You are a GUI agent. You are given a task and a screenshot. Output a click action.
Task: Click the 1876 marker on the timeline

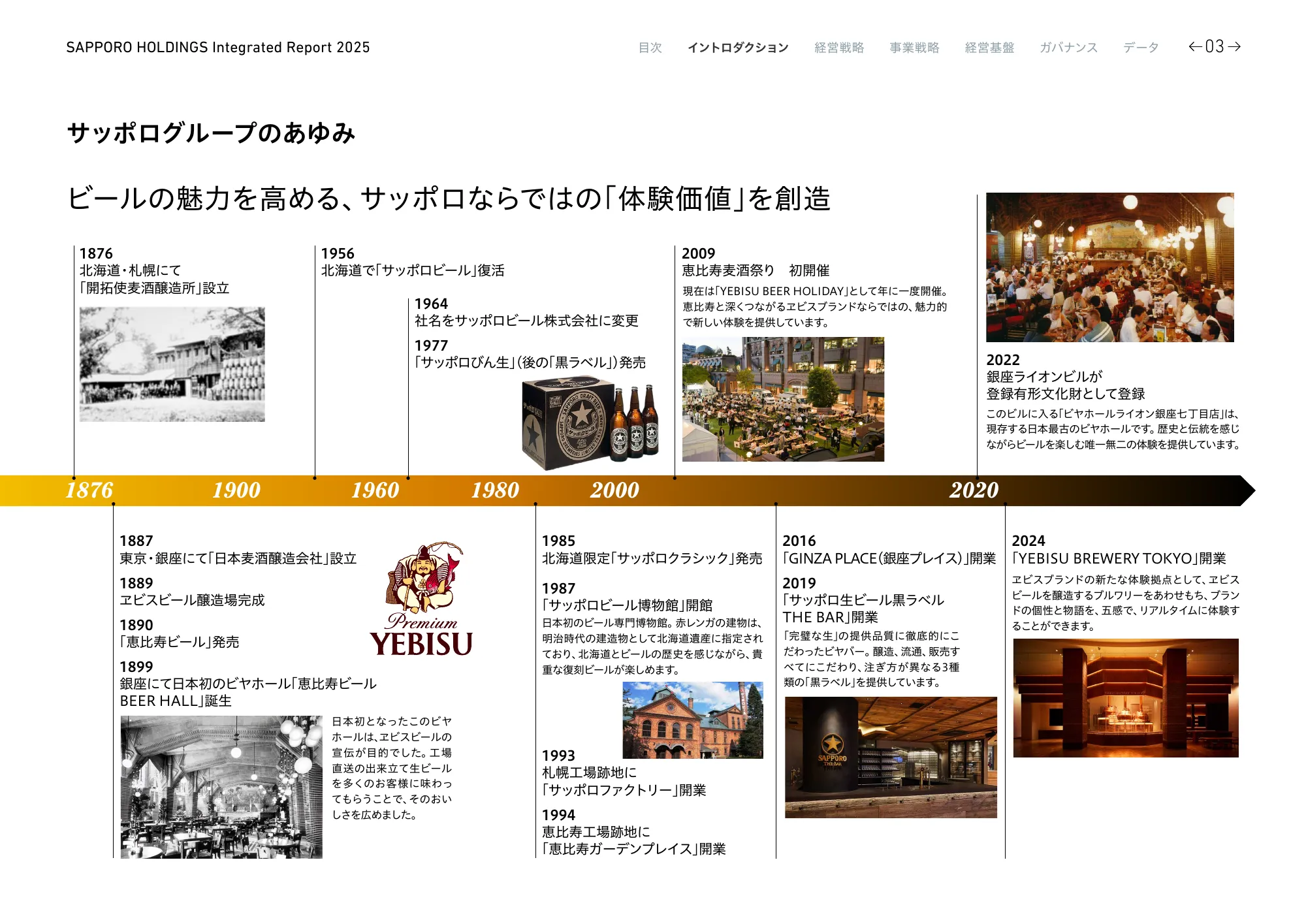coord(89,490)
